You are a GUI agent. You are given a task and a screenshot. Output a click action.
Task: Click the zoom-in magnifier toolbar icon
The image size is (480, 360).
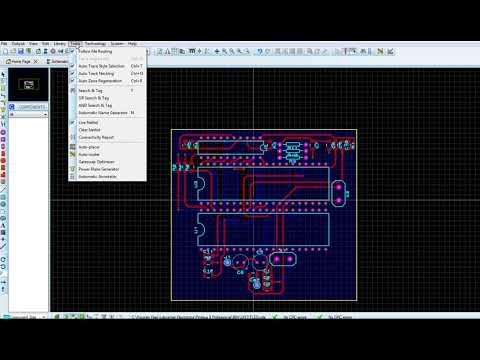[224, 51]
